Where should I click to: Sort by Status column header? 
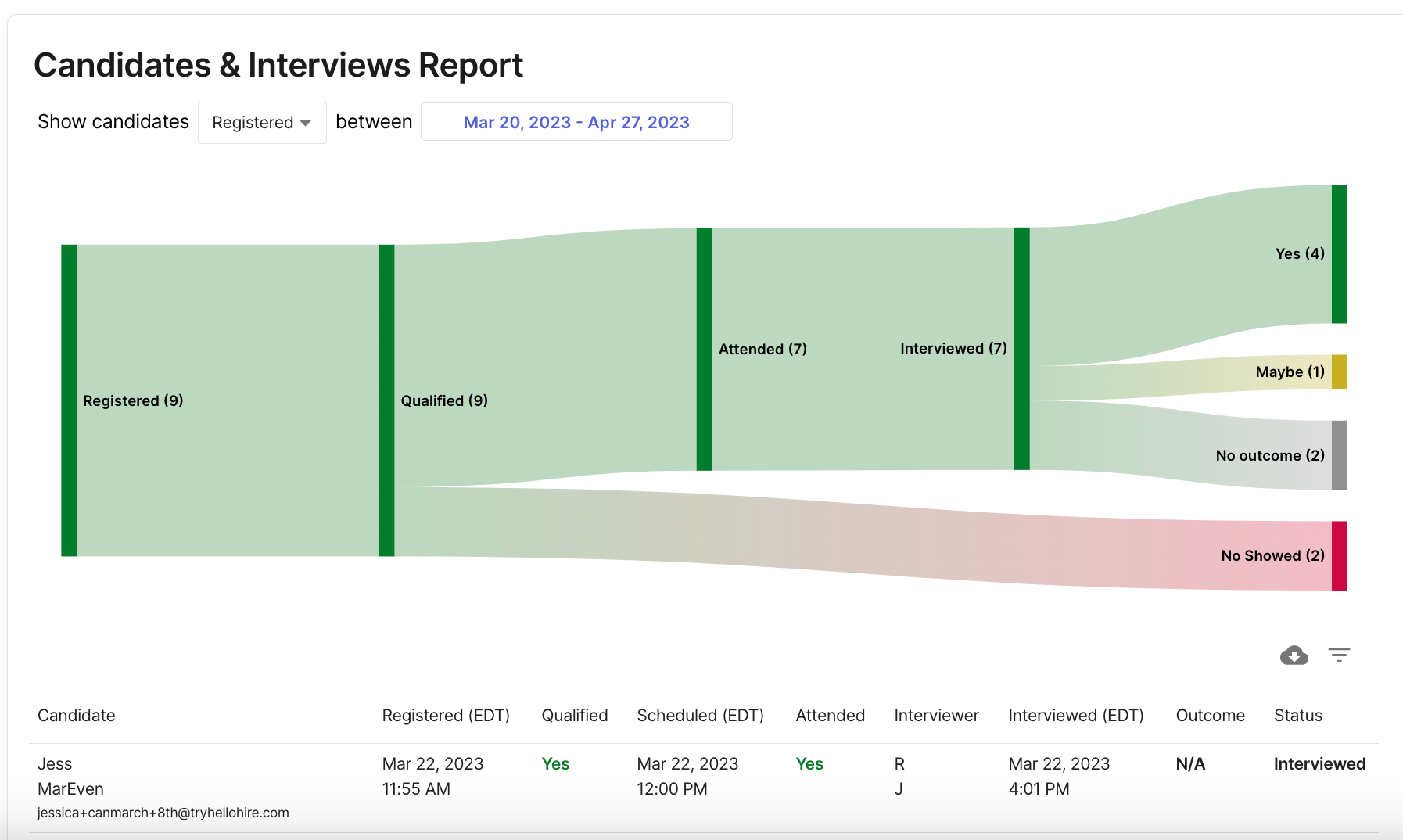point(1298,716)
